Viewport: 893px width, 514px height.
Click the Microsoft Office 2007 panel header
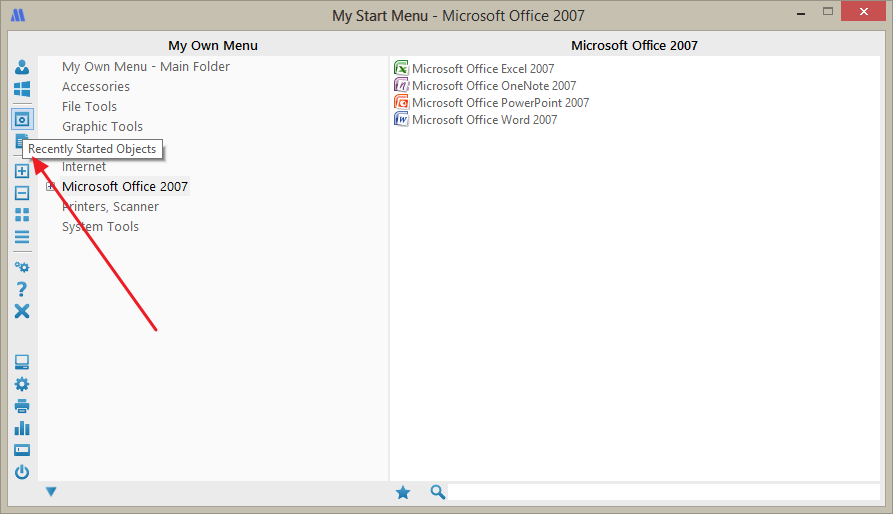tap(634, 46)
